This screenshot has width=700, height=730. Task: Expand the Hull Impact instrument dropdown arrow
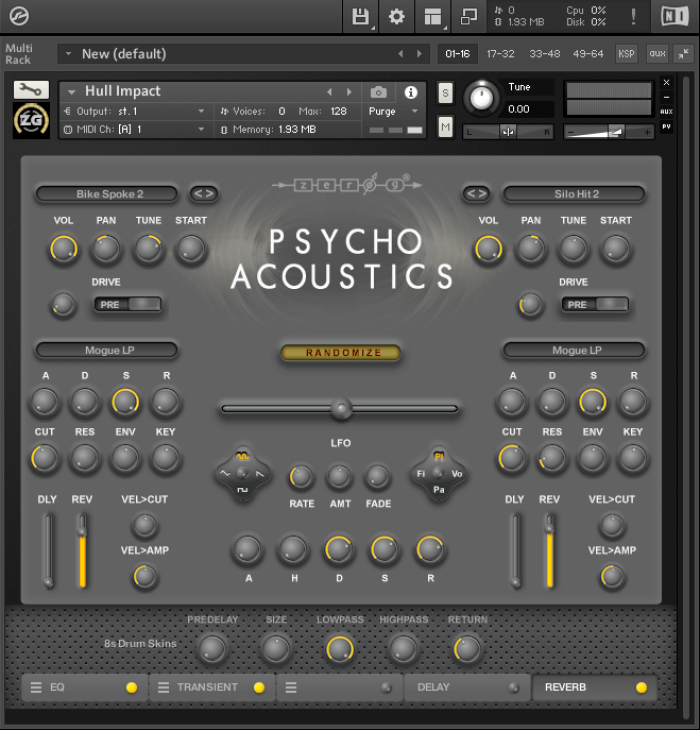point(71,92)
